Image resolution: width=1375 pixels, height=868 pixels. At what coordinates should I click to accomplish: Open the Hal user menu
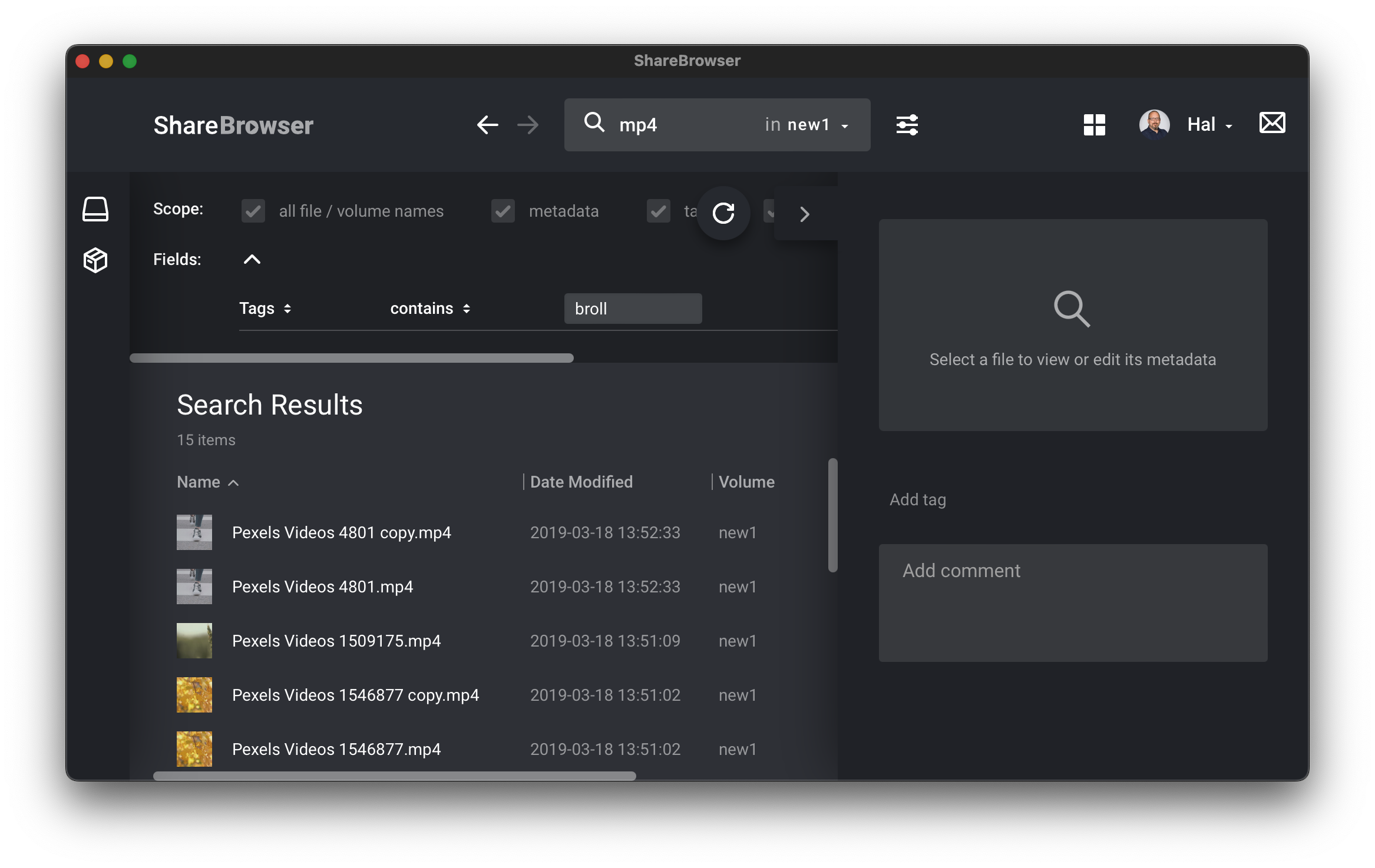coord(1209,125)
